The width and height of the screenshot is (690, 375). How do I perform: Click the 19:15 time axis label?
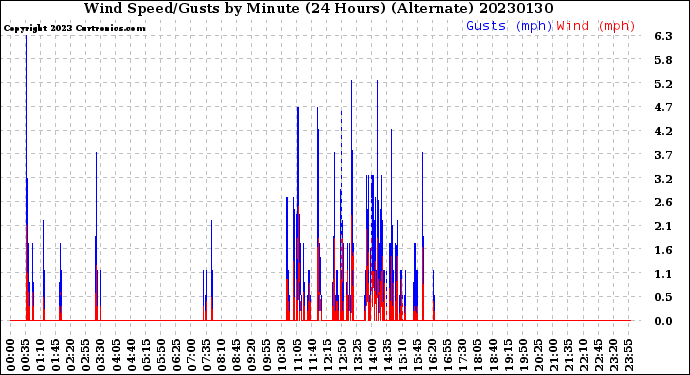coord(508,355)
